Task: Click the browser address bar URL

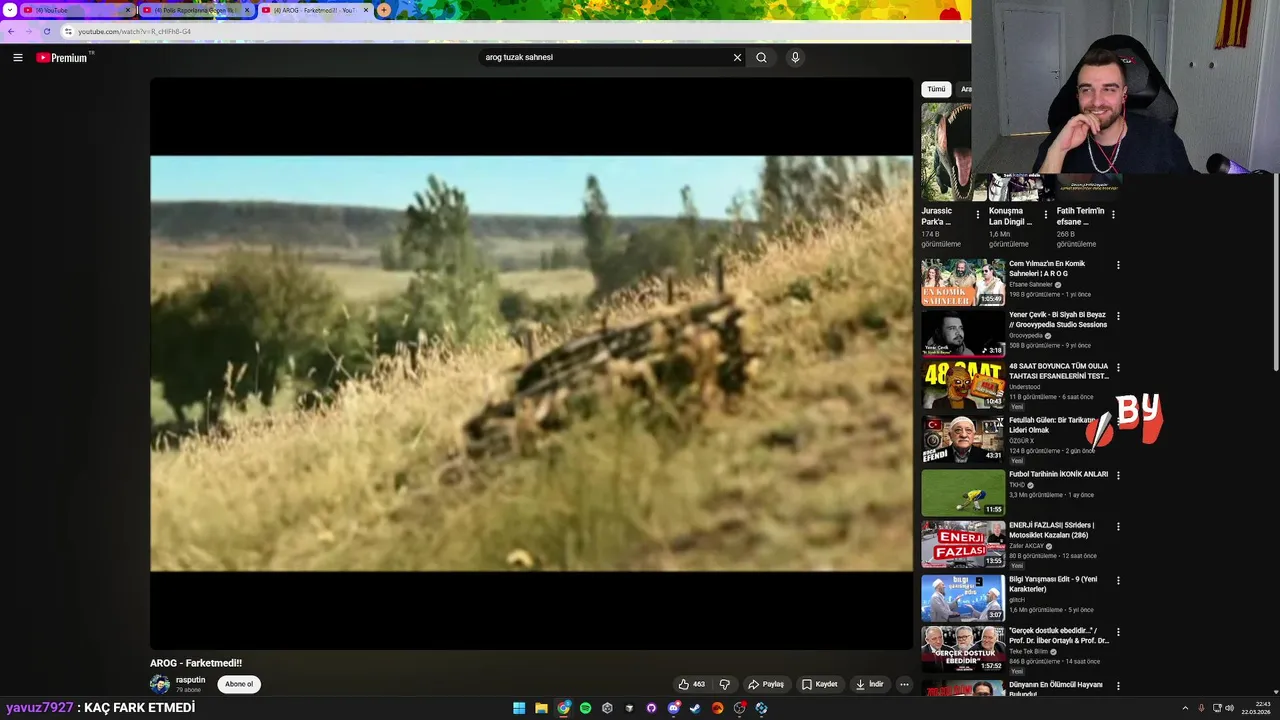Action: [134, 31]
